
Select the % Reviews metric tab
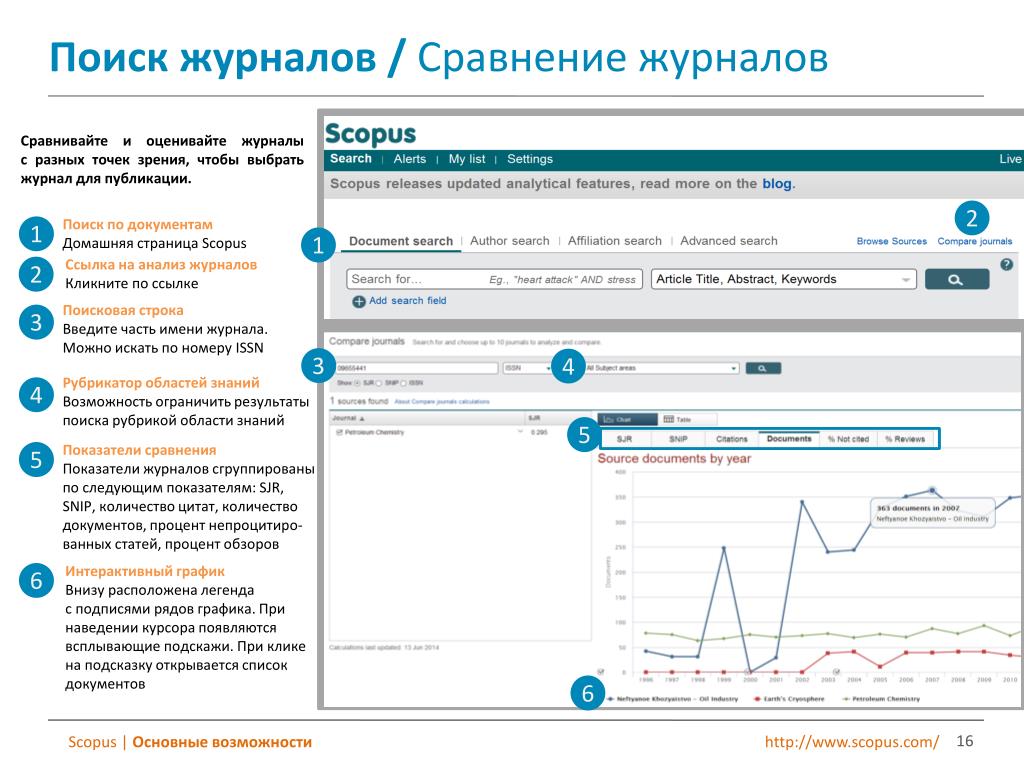click(905, 439)
